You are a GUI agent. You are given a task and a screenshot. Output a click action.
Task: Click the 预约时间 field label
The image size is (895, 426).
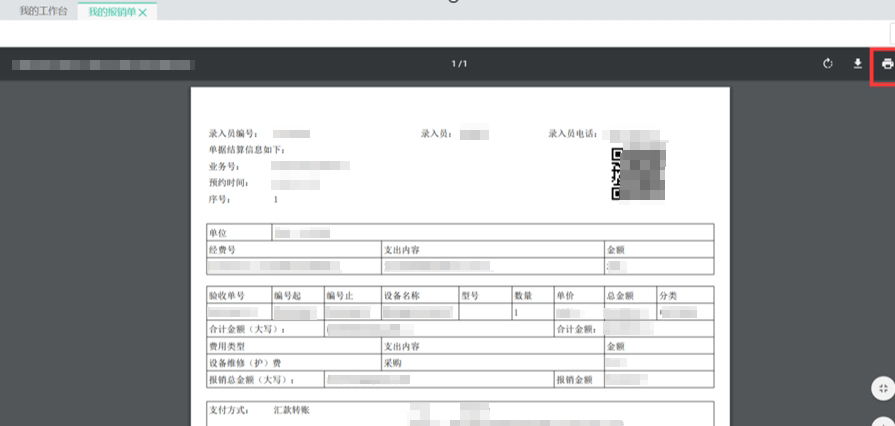(x=228, y=184)
